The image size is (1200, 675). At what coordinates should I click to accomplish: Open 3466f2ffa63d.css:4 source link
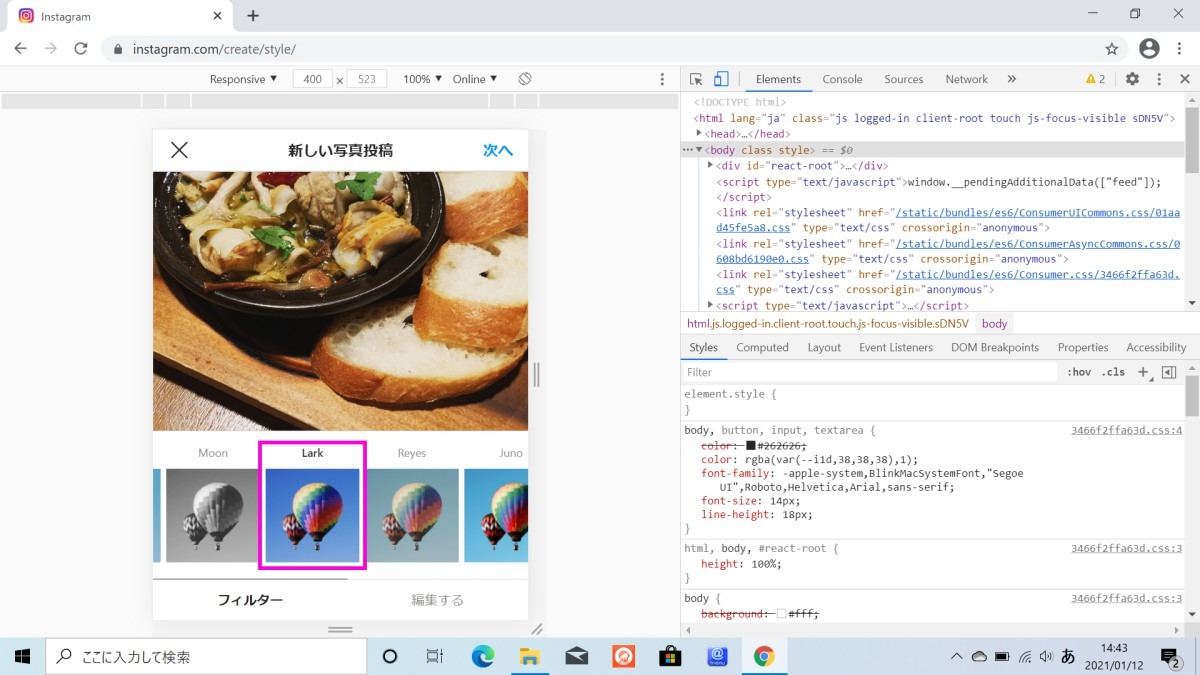coord(1126,430)
